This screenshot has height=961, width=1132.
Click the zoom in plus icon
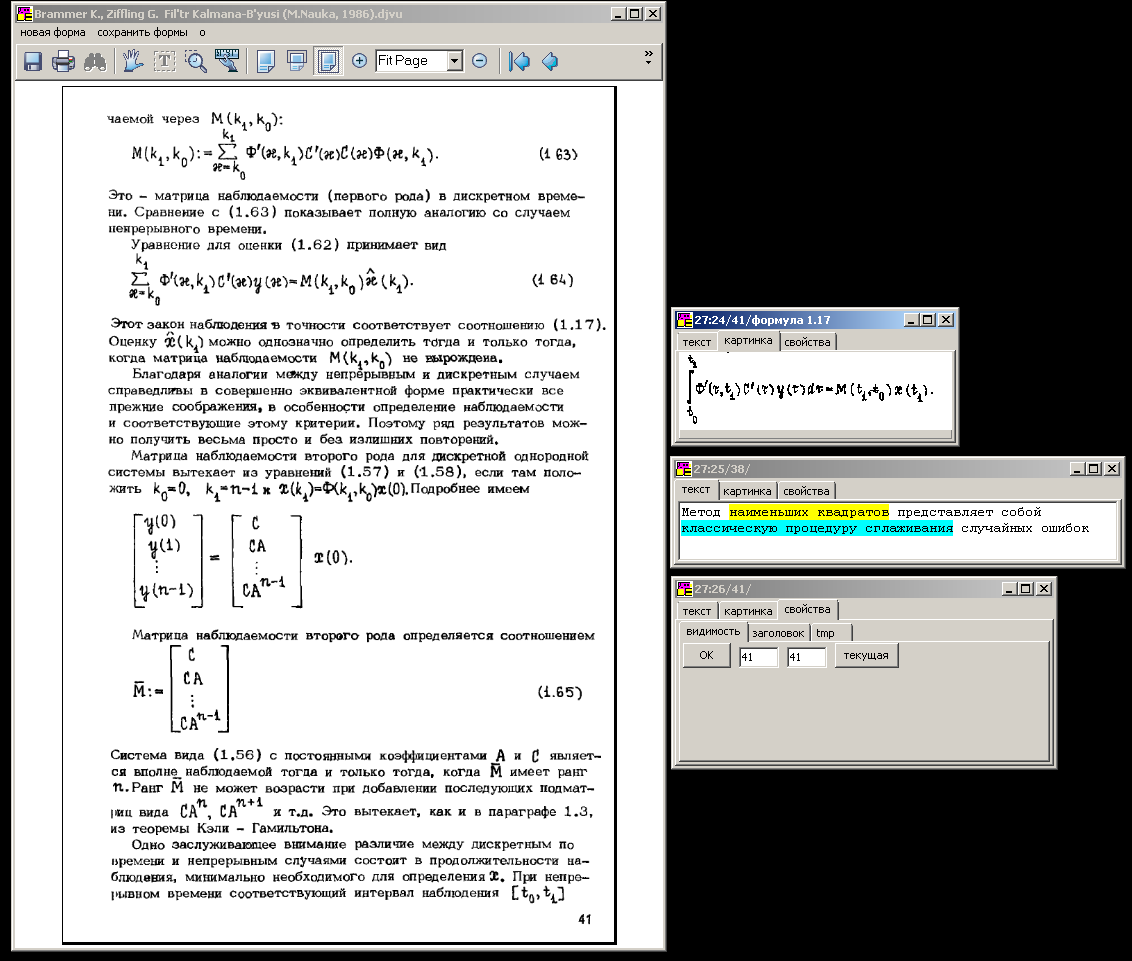click(360, 61)
